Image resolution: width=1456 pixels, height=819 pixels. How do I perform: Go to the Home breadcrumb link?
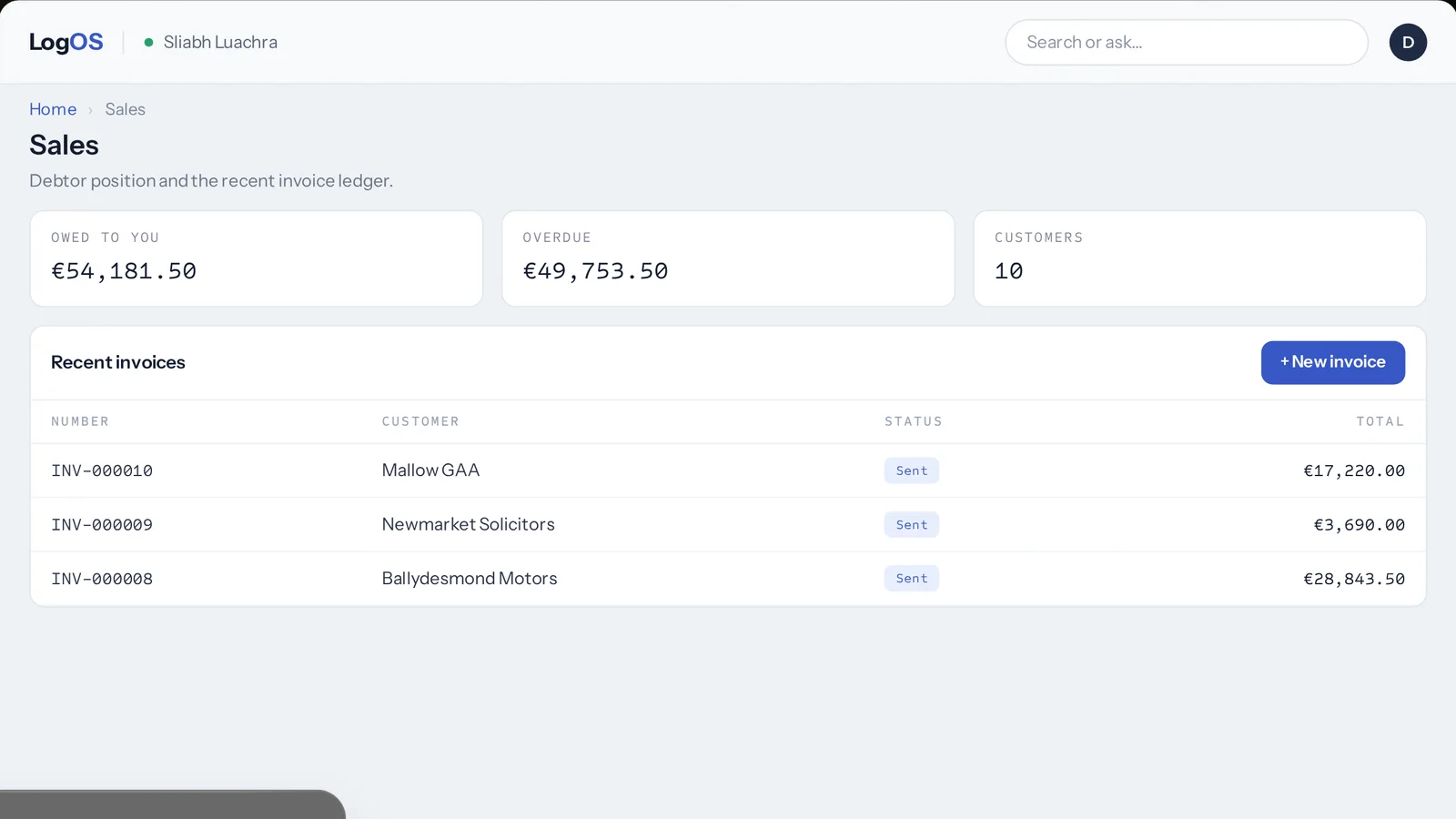(x=53, y=109)
